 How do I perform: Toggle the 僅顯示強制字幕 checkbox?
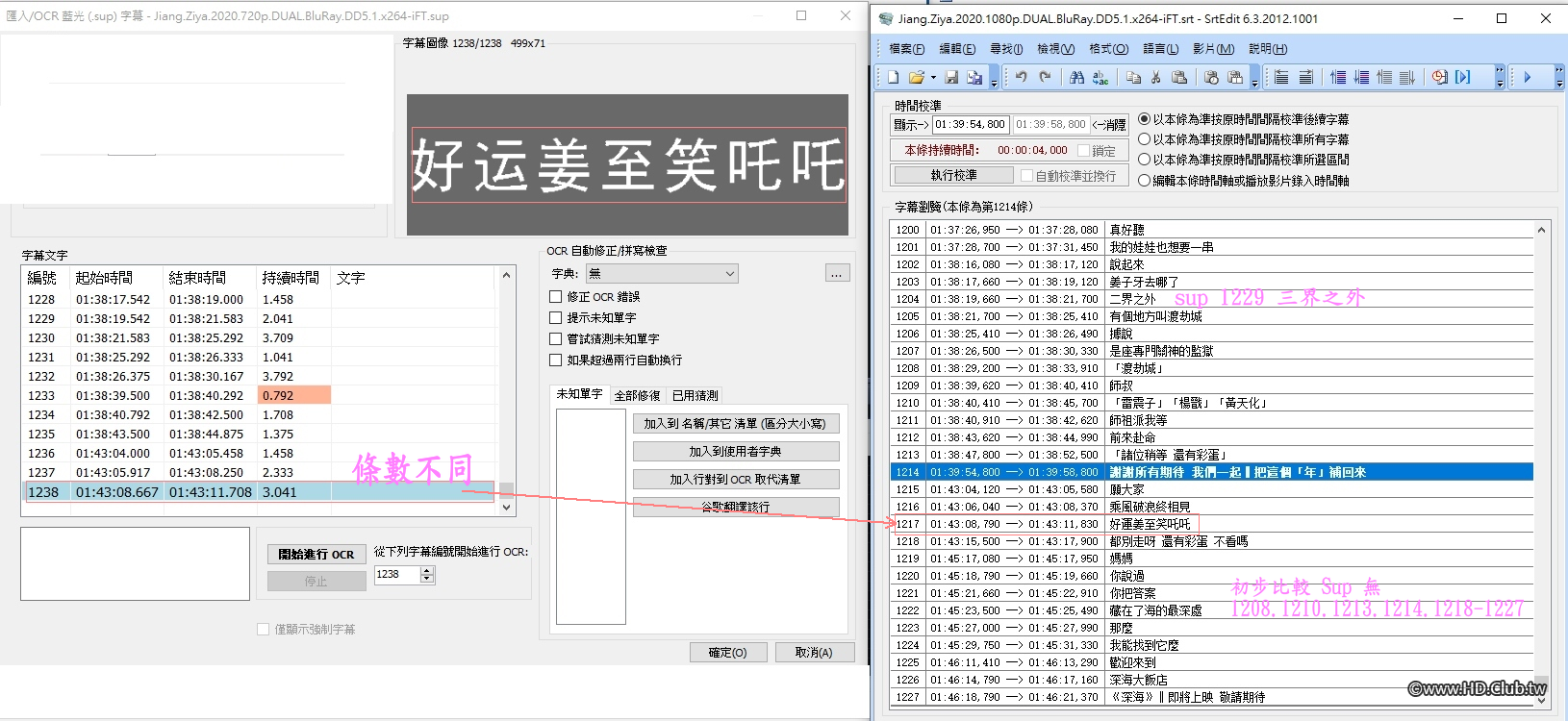tap(264, 630)
